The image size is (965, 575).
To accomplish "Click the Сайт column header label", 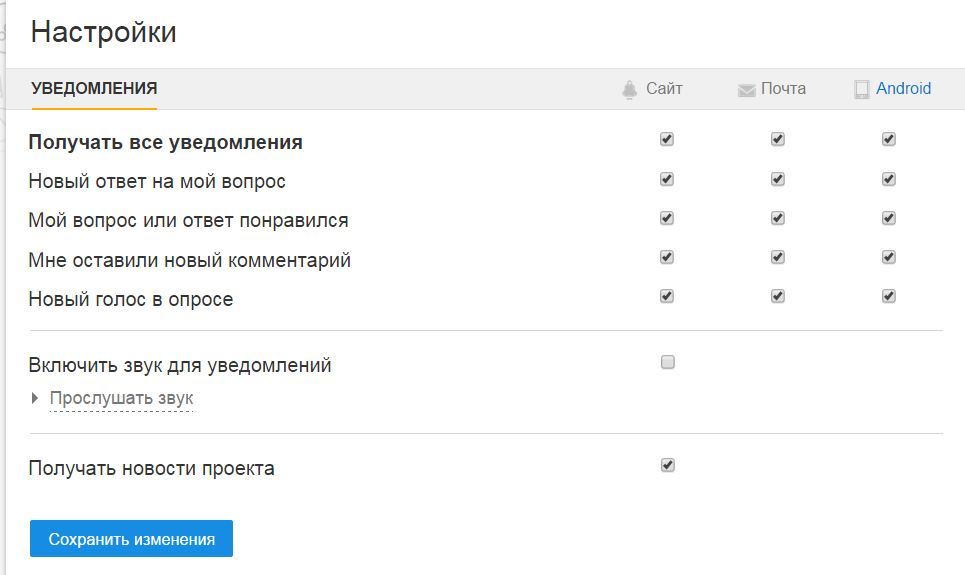I will coord(664,89).
